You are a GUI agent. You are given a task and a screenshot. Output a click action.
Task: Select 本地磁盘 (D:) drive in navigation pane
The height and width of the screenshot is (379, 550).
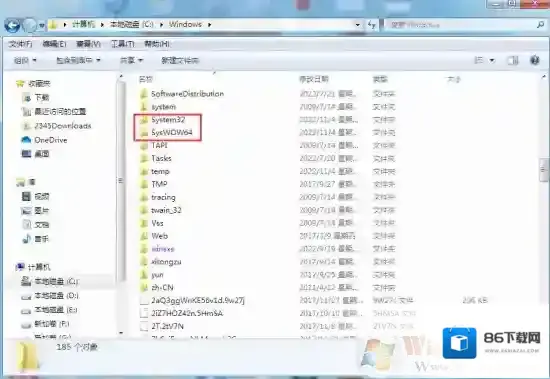click(56, 295)
